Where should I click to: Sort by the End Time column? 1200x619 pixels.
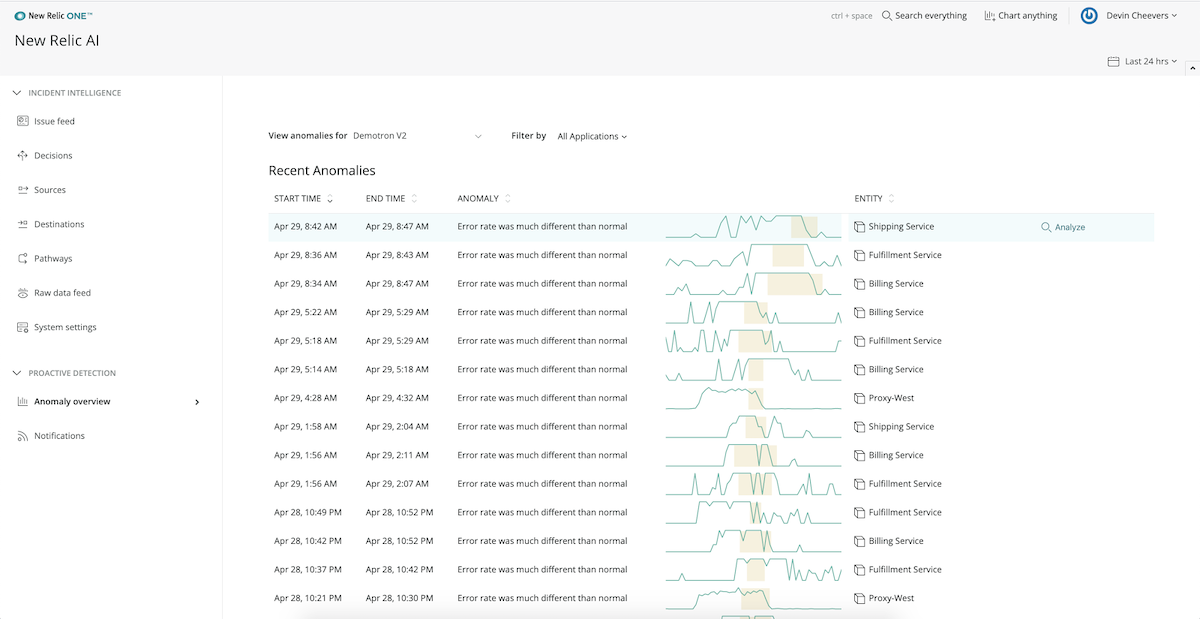point(392,198)
